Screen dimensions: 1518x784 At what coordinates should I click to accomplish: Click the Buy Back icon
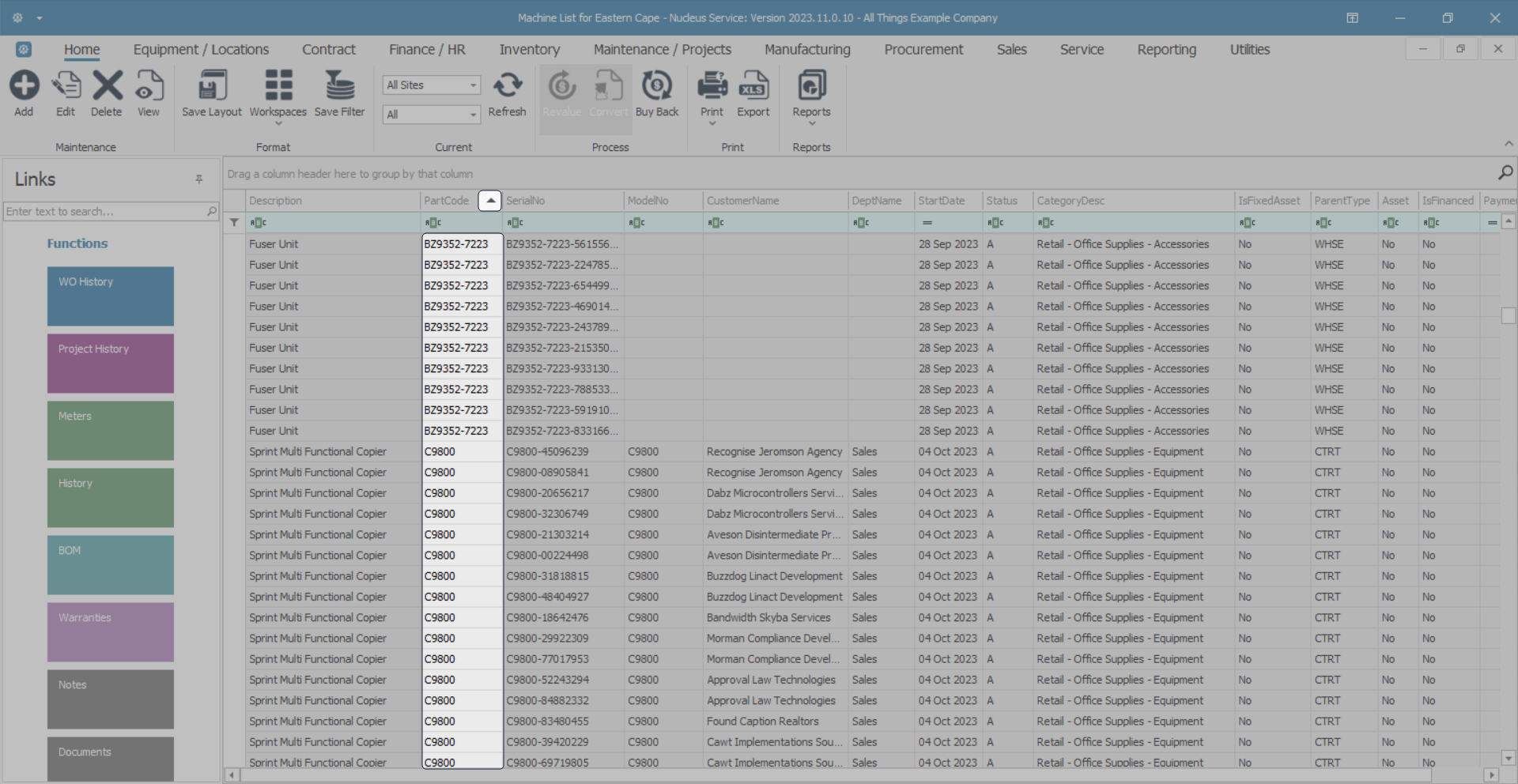[657, 85]
